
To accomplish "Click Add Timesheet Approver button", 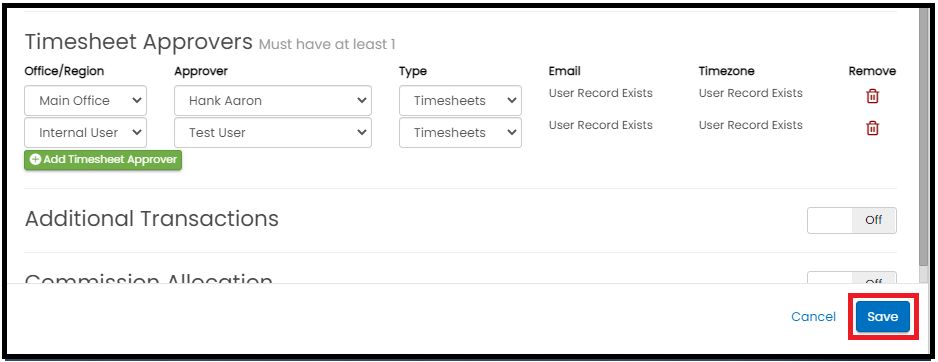I will 103,160.
